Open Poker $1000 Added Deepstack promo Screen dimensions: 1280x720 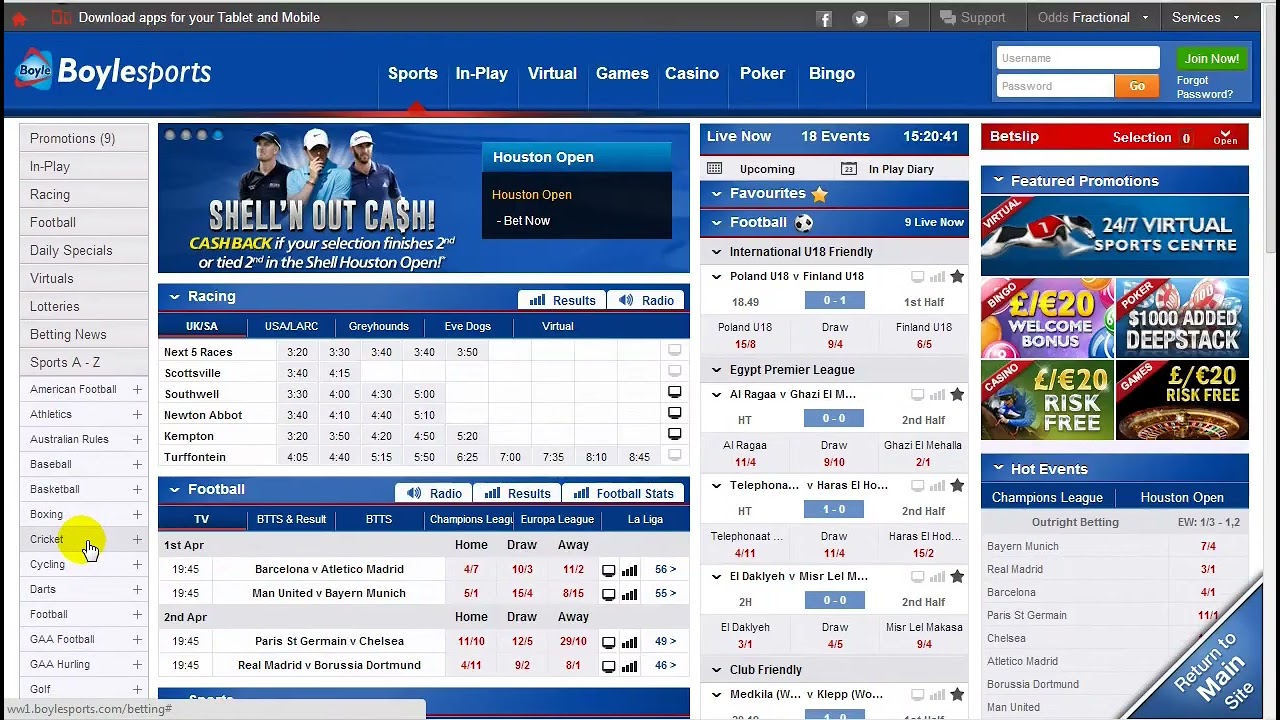[x=1182, y=318]
